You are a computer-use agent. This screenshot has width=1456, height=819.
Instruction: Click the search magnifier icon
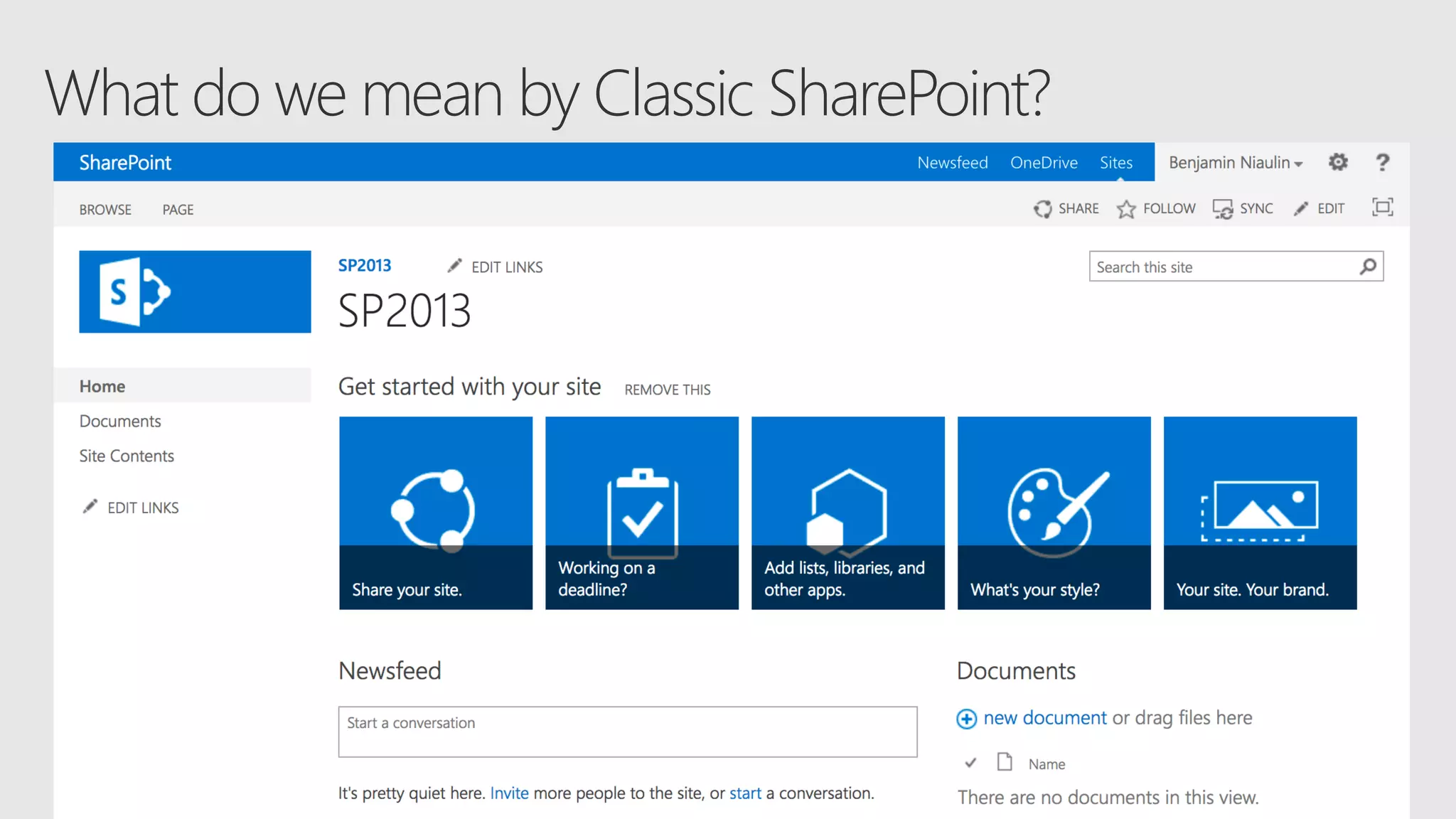pos(1368,267)
